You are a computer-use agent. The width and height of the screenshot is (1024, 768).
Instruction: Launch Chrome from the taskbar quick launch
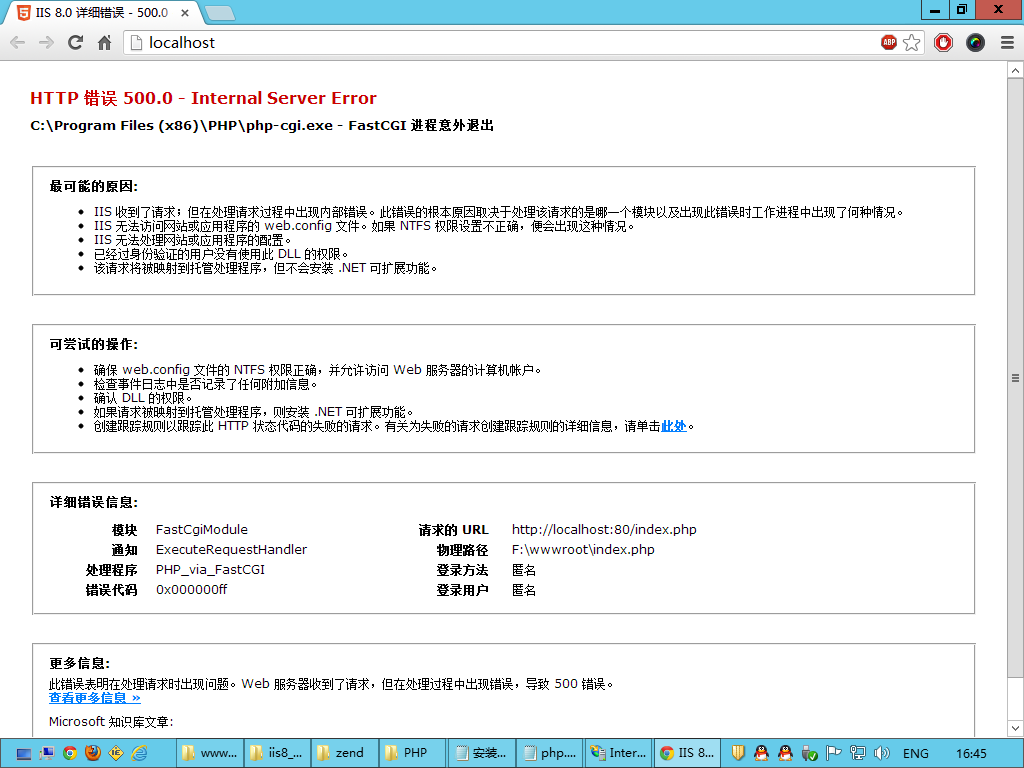click(70, 754)
